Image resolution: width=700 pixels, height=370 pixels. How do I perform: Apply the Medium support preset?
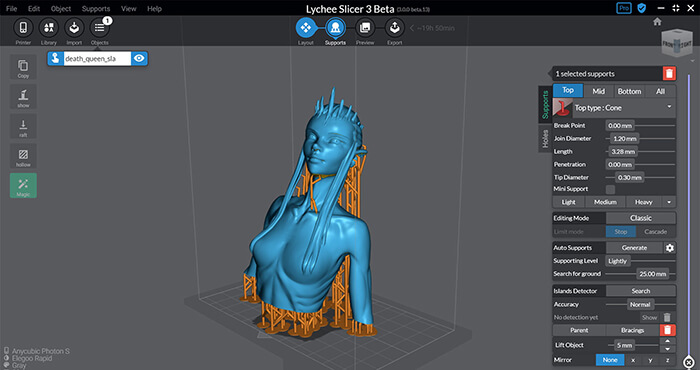click(x=605, y=202)
